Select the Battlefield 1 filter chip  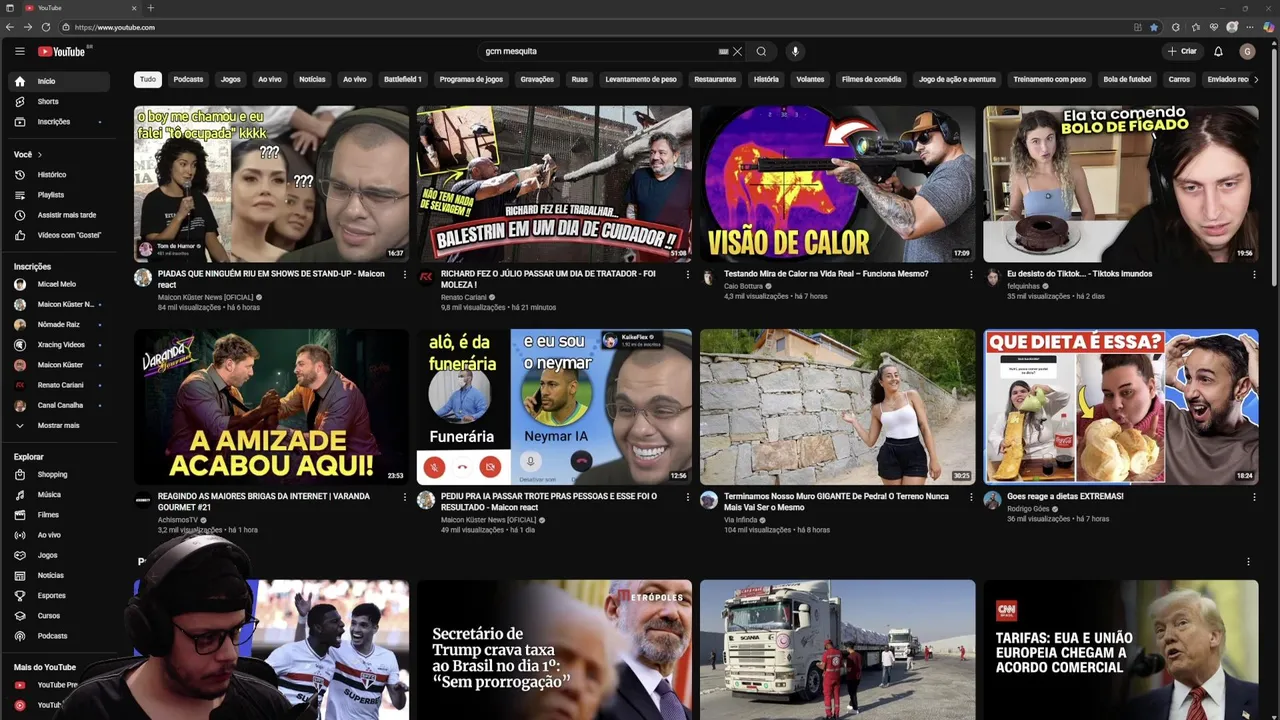[403, 79]
